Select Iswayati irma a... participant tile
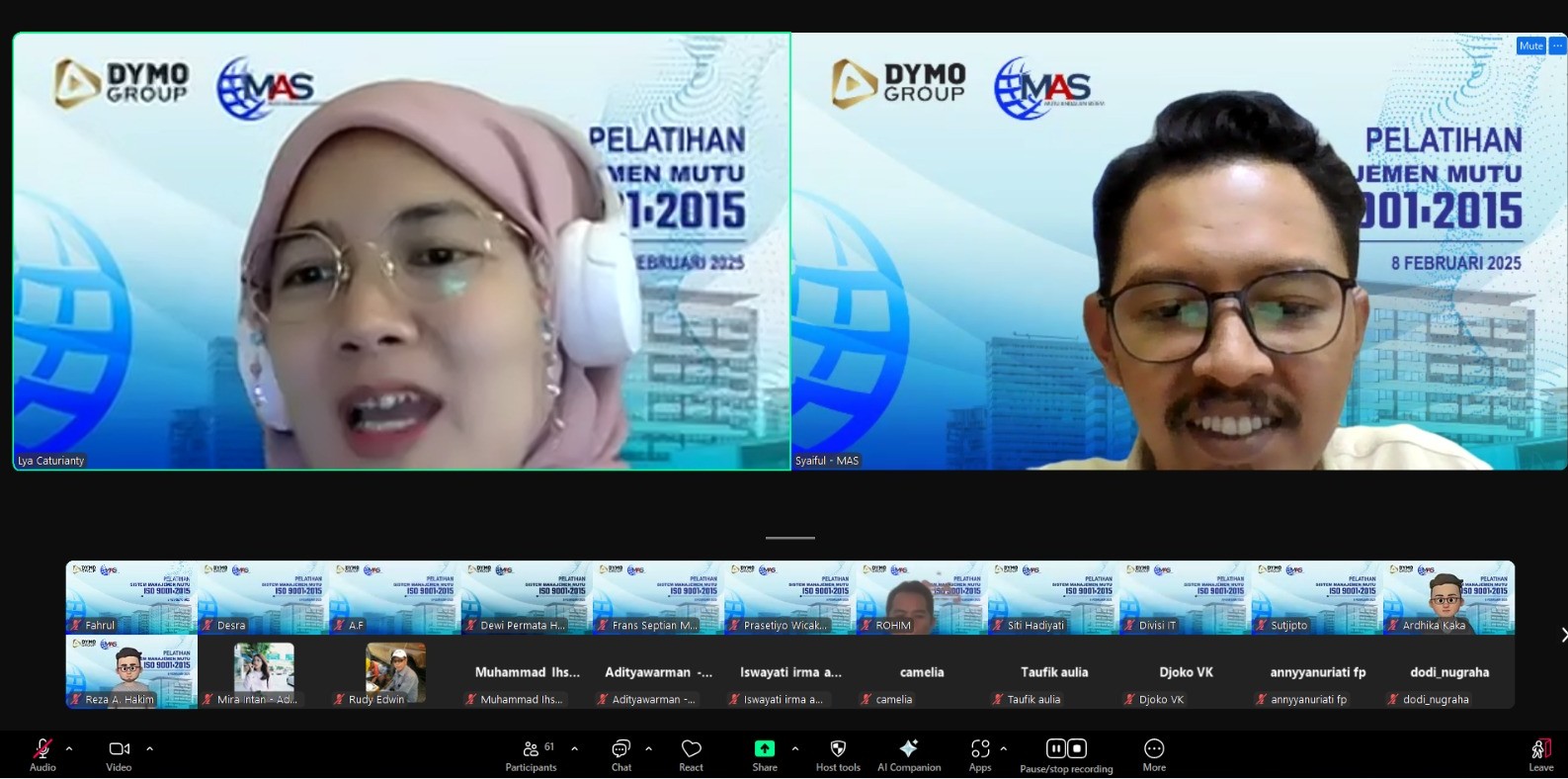1568x779 pixels. [x=790, y=671]
